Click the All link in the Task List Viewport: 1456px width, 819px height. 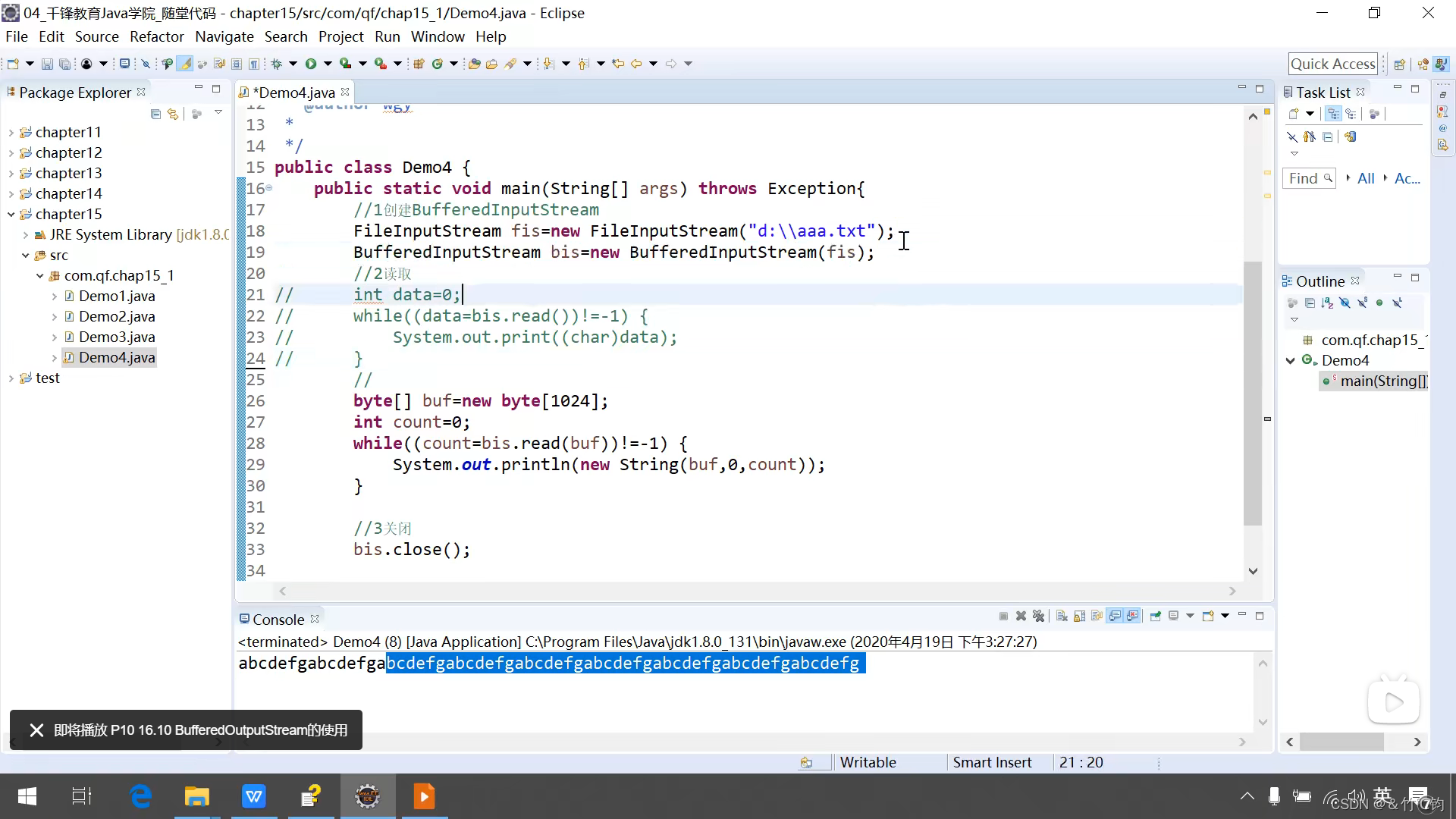(1367, 178)
